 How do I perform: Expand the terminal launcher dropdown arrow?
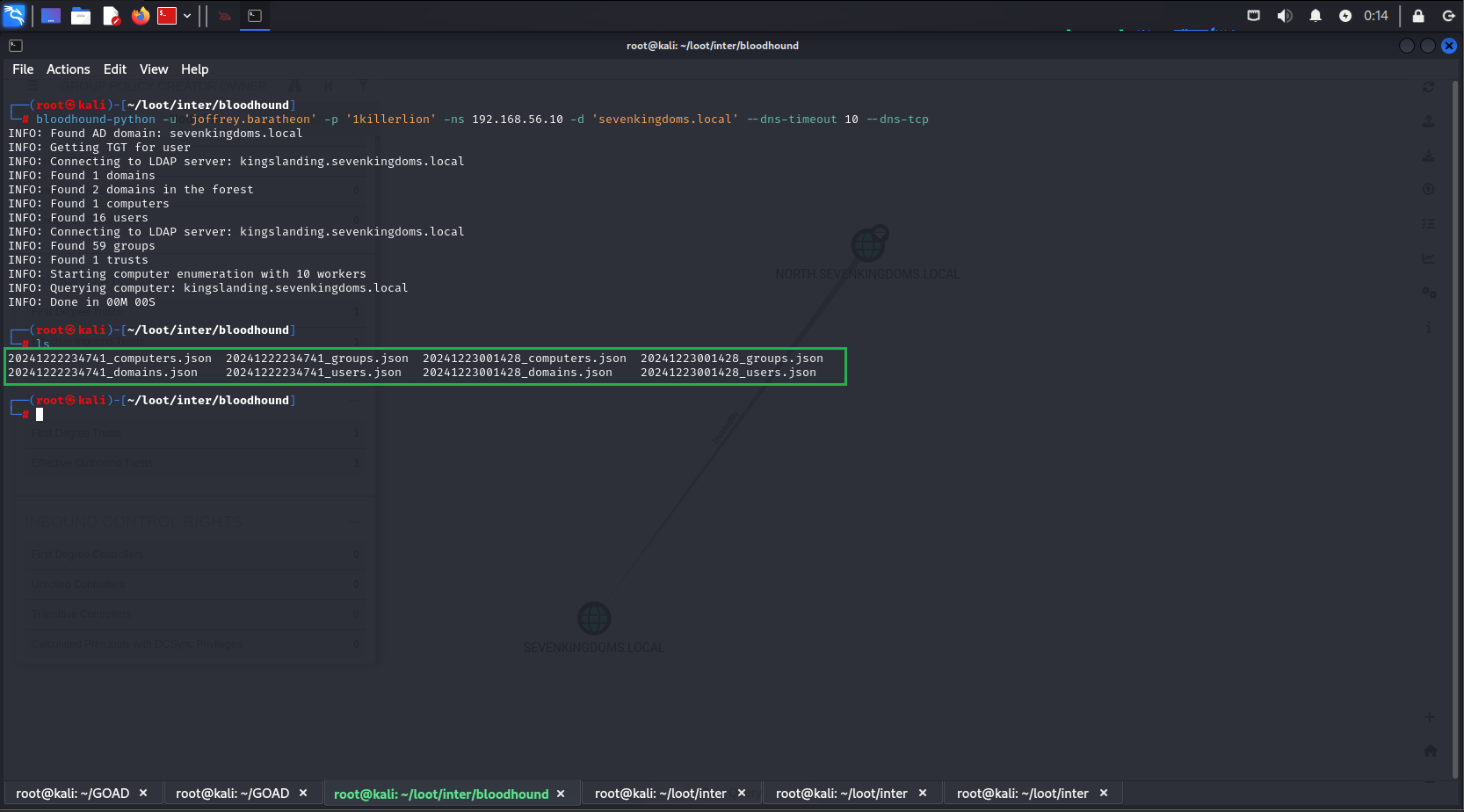pyautogui.click(x=187, y=16)
